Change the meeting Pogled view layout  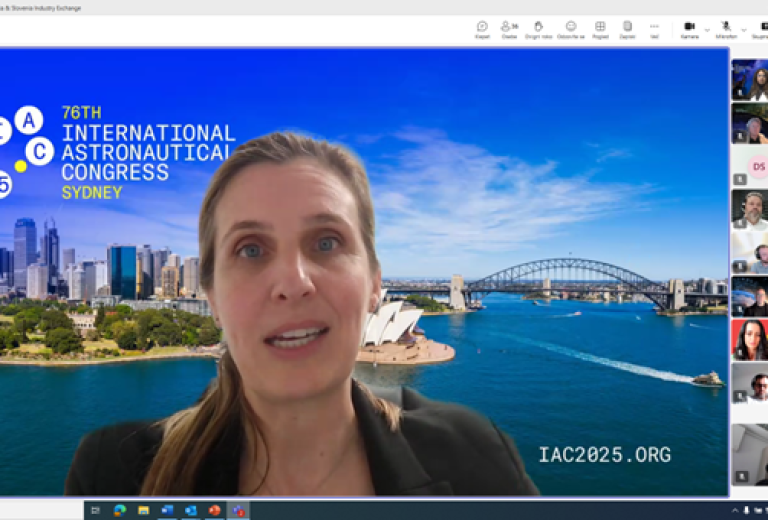tap(600, 29)
